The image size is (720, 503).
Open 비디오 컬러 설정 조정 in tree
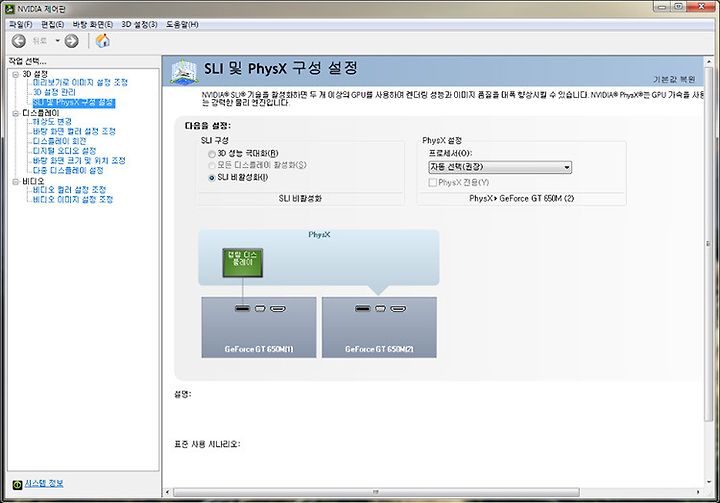[x=69, y=190]
